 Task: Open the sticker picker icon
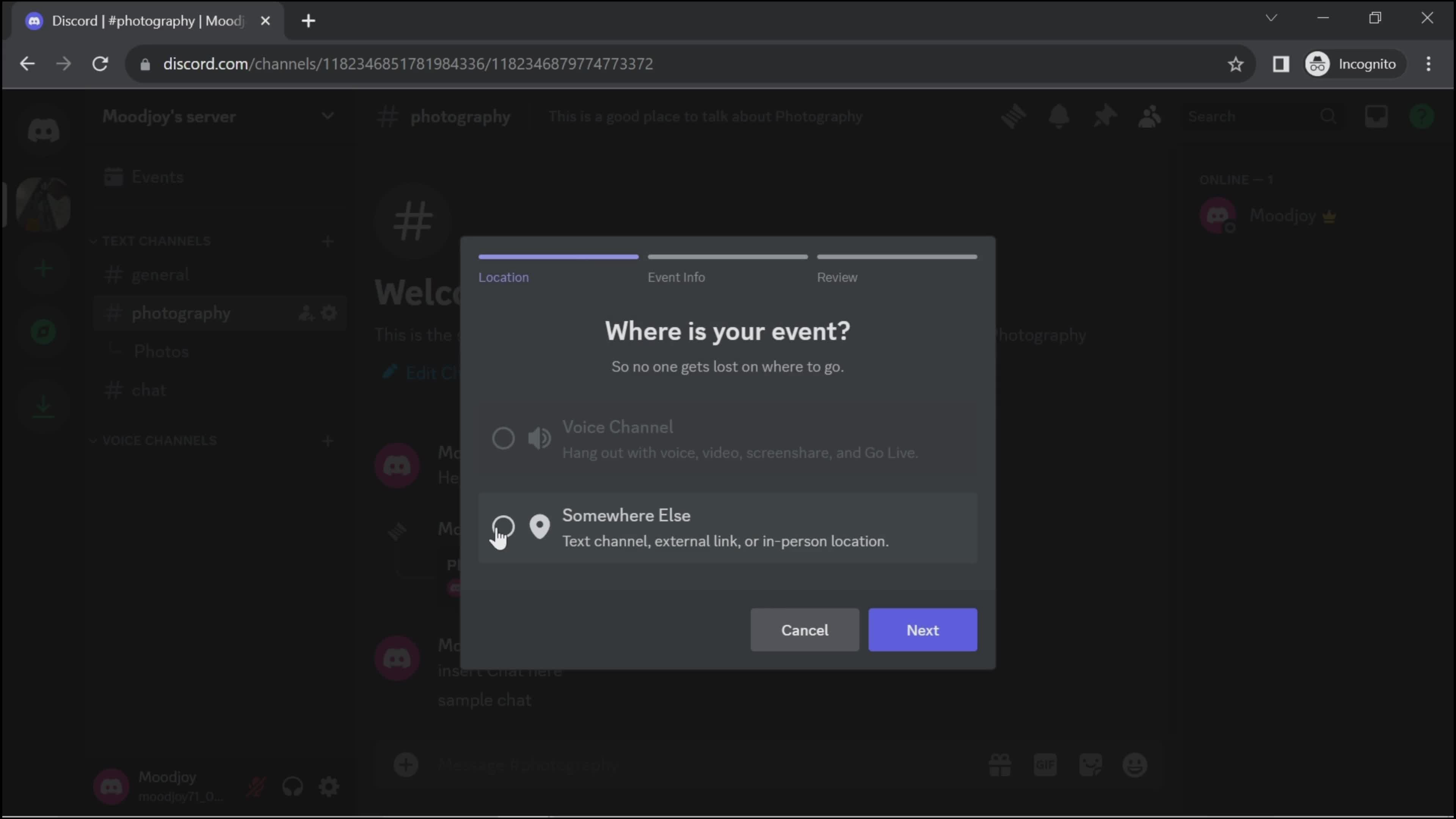1090,765
